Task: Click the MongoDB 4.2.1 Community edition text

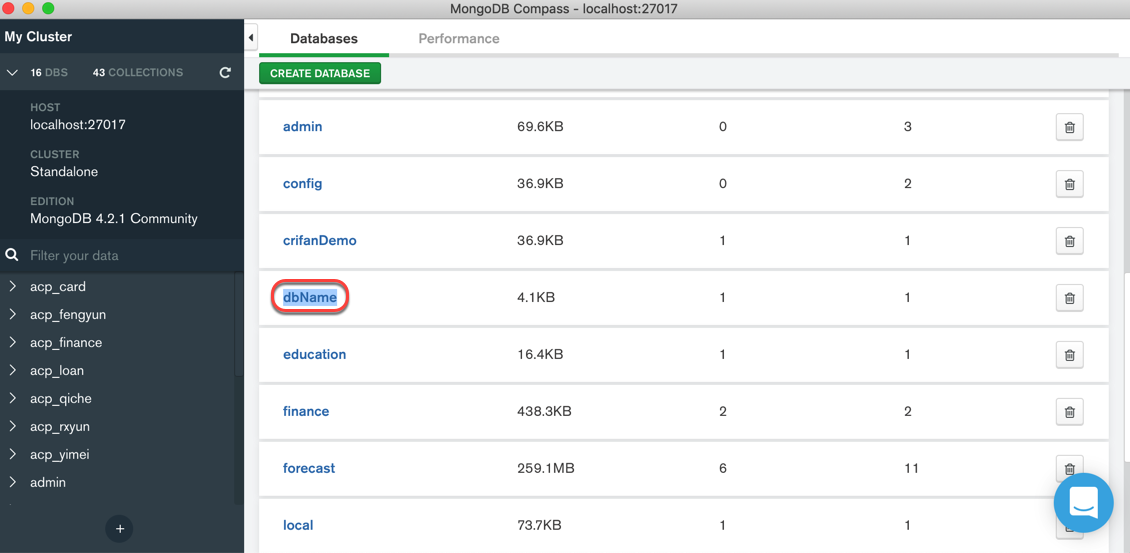Action: pyautogui.click(x=114, y=218)
